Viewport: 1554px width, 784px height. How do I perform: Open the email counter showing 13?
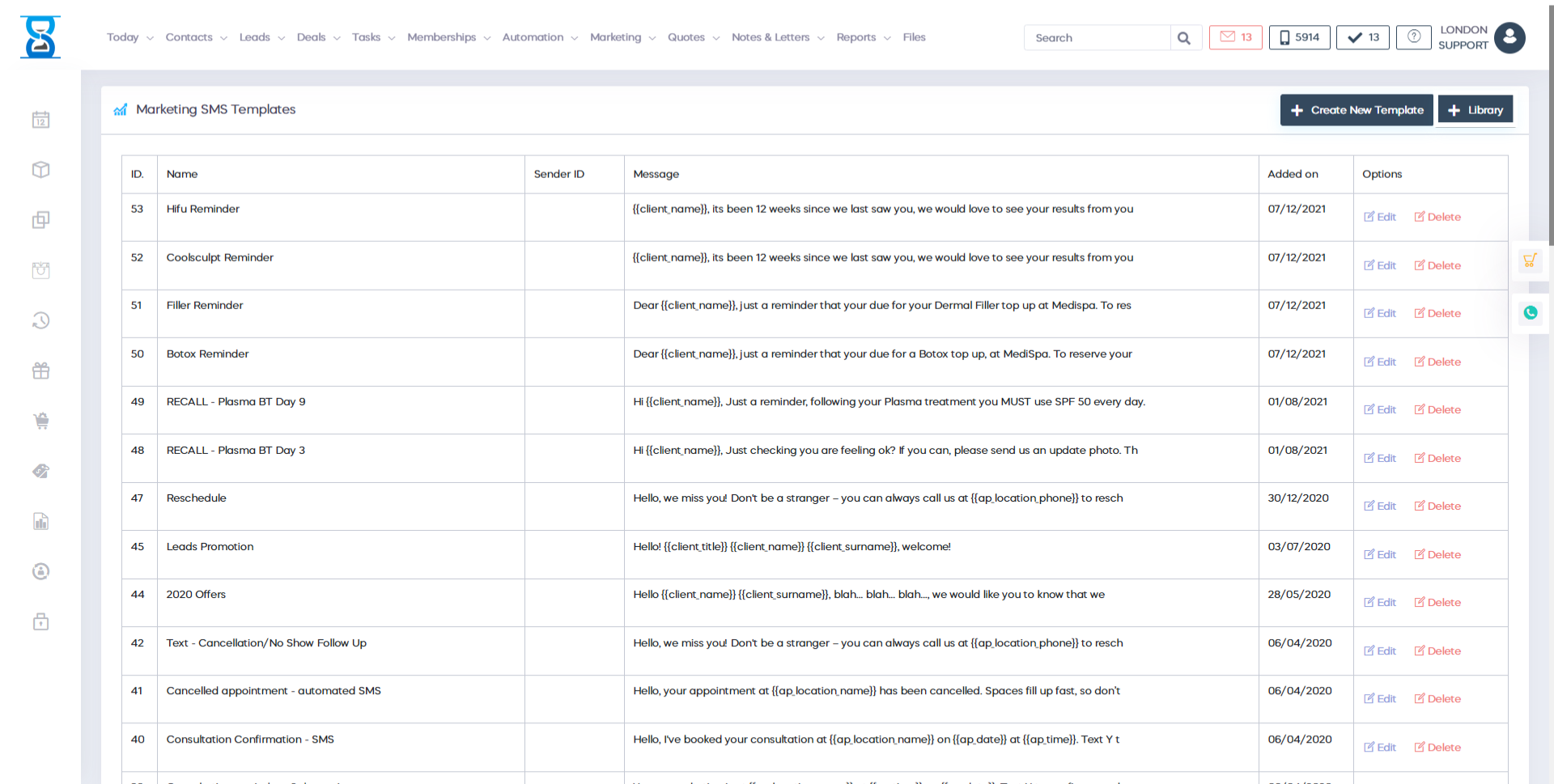tap(1235, 37)
